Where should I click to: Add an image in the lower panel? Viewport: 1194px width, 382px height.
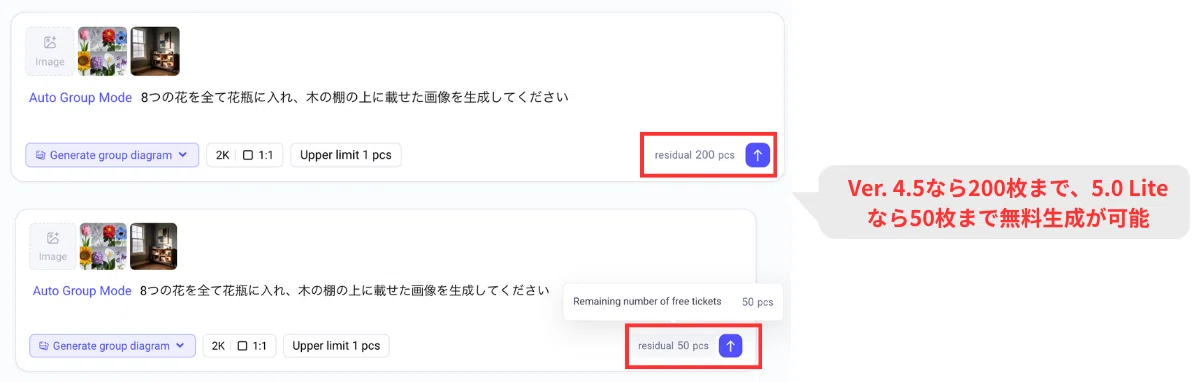[53, 246]
